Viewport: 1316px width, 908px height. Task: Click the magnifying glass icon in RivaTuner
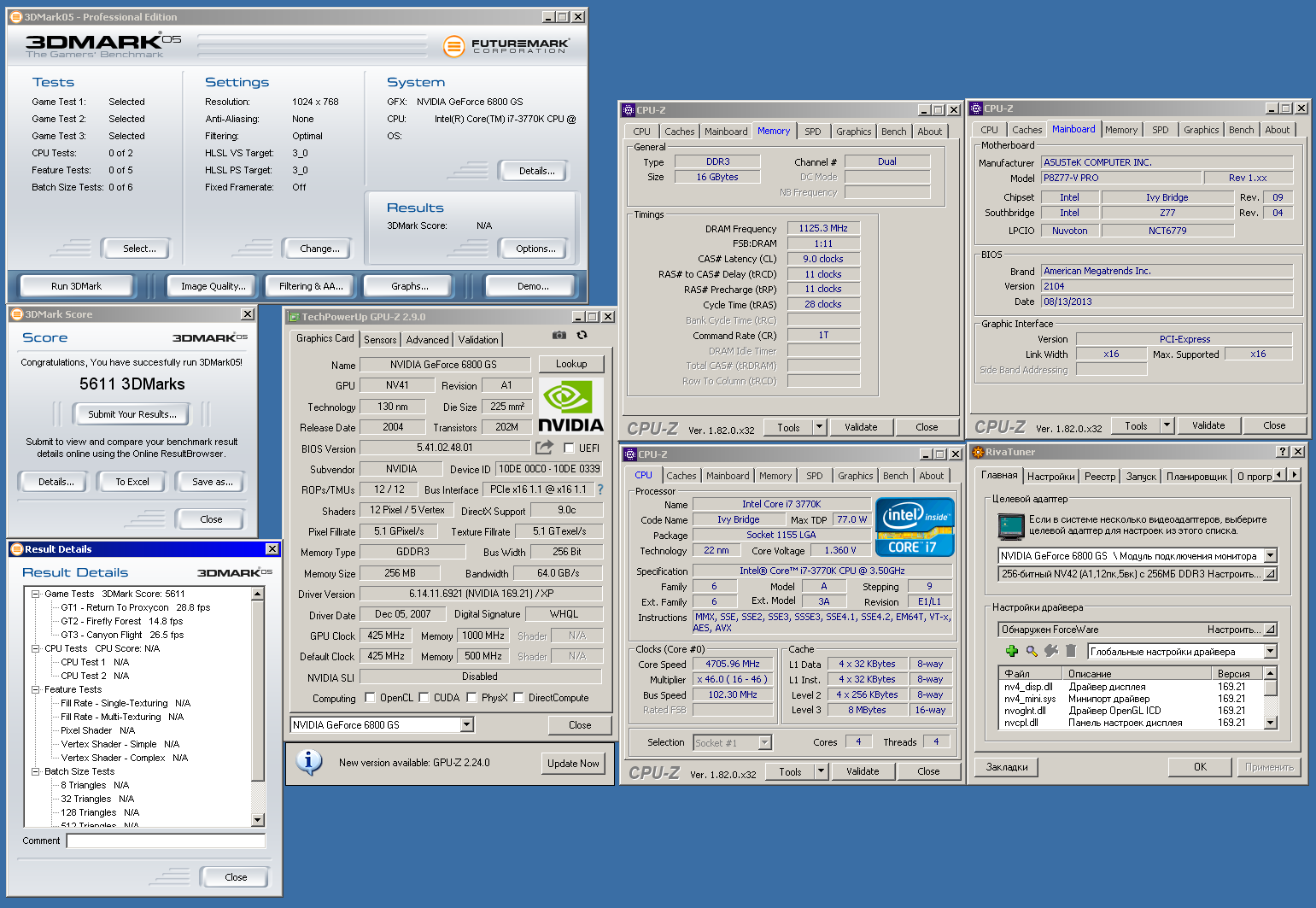pos(1032,651)
